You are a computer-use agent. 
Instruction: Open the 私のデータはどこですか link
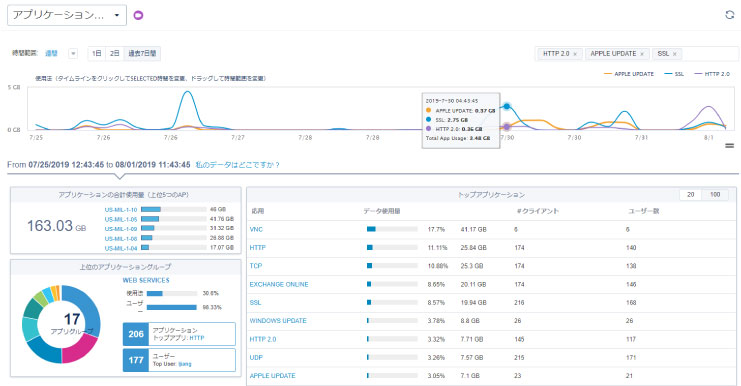tap(237, 165)
